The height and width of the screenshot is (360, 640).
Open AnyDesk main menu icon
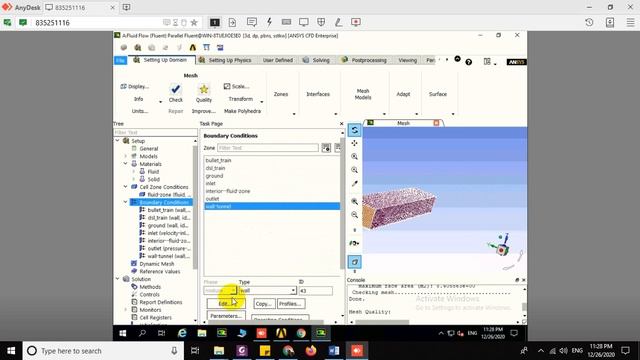pyautogui.click(x=631, y=22)
